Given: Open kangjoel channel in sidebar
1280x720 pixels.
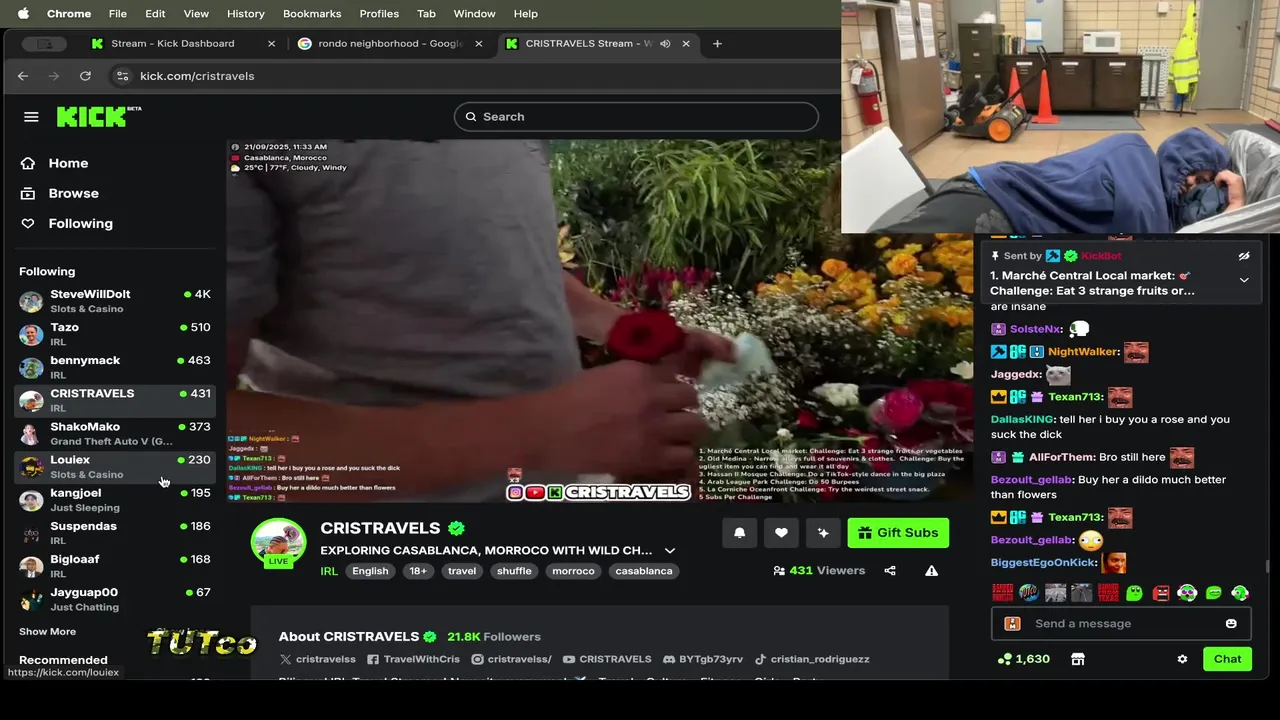Looking at the screenshot, I should [x=115, y=500].
